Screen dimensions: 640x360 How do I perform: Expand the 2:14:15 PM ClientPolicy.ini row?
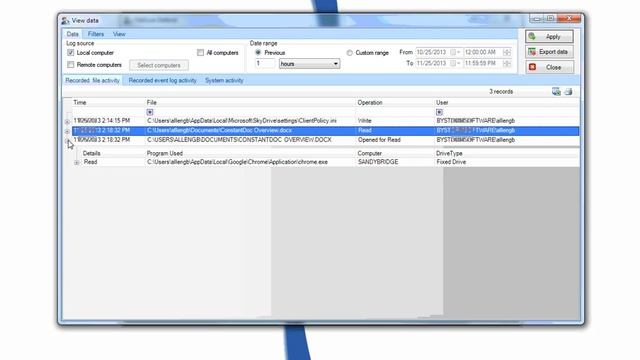67,122
